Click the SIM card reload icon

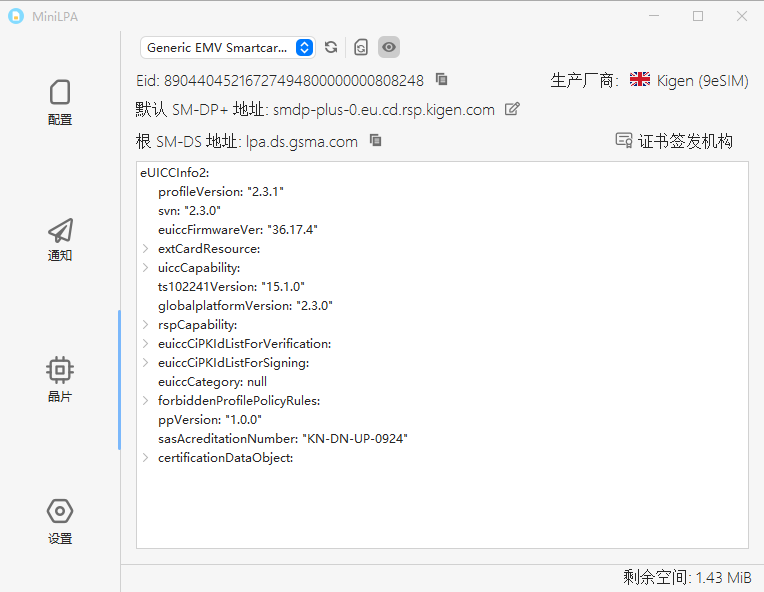click(361, 47)
